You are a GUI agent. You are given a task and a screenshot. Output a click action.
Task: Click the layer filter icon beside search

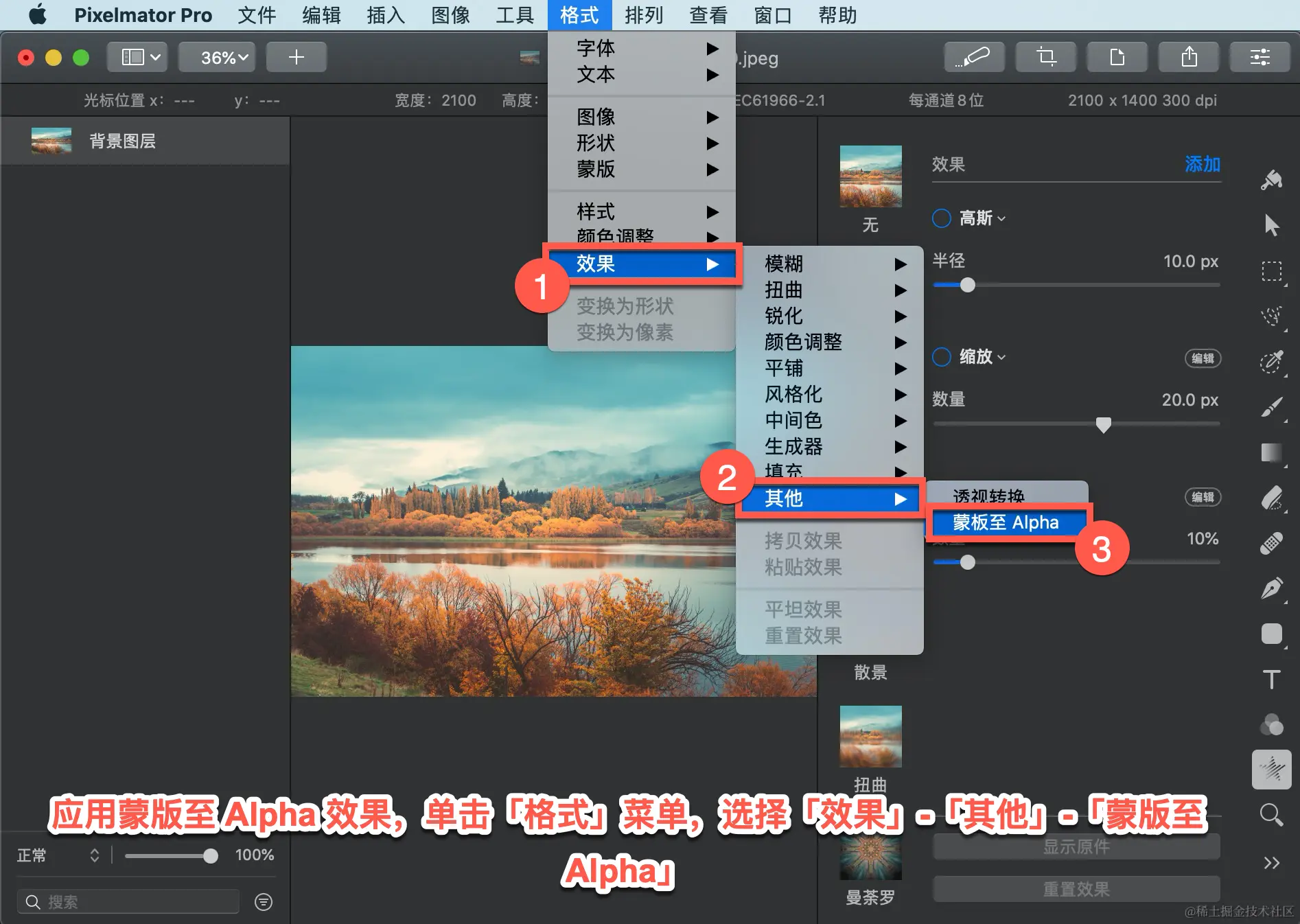pos(264,901)
